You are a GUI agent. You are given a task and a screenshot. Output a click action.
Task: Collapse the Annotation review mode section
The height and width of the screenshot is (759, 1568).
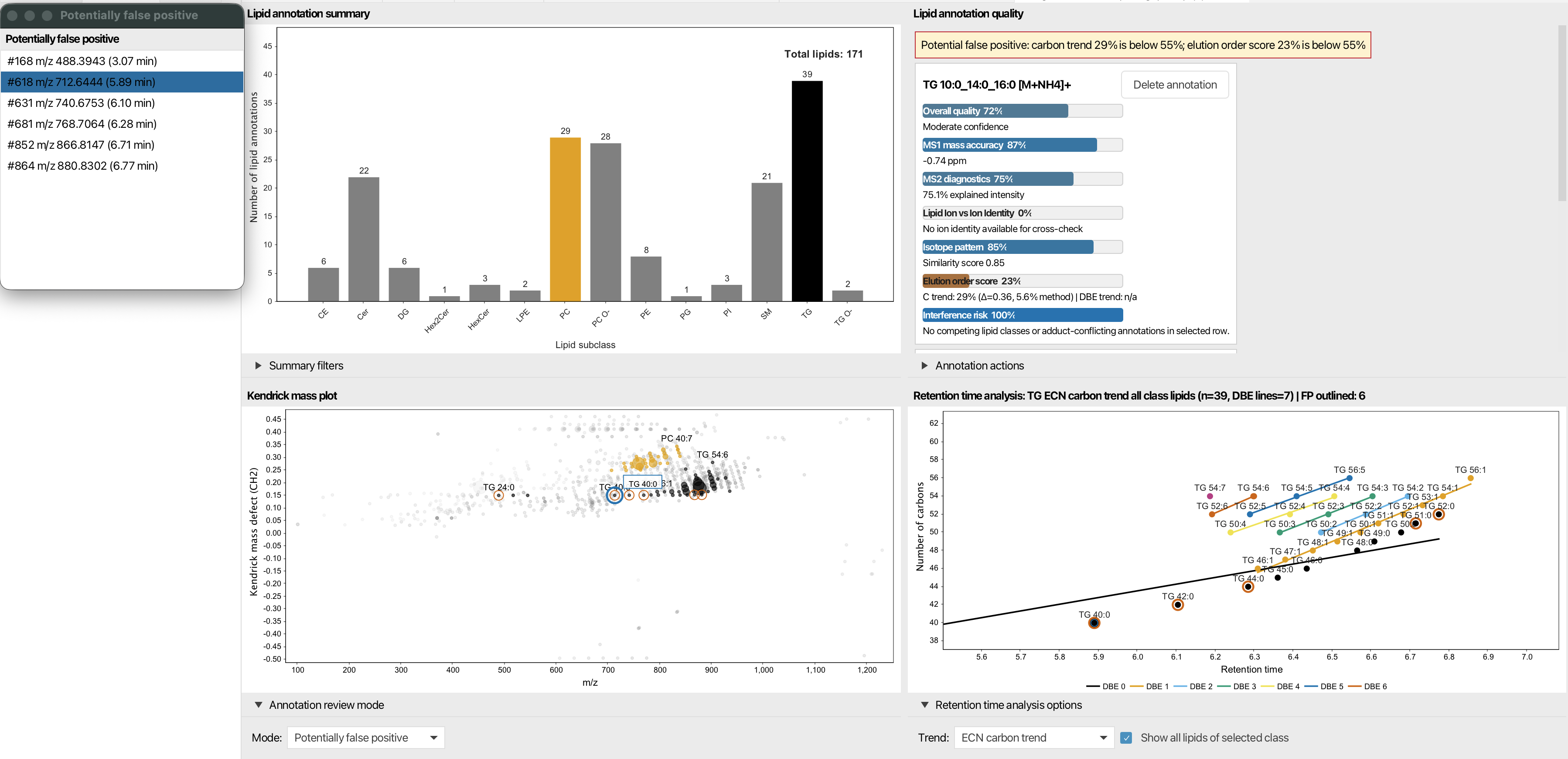click(x=258, y=705)
